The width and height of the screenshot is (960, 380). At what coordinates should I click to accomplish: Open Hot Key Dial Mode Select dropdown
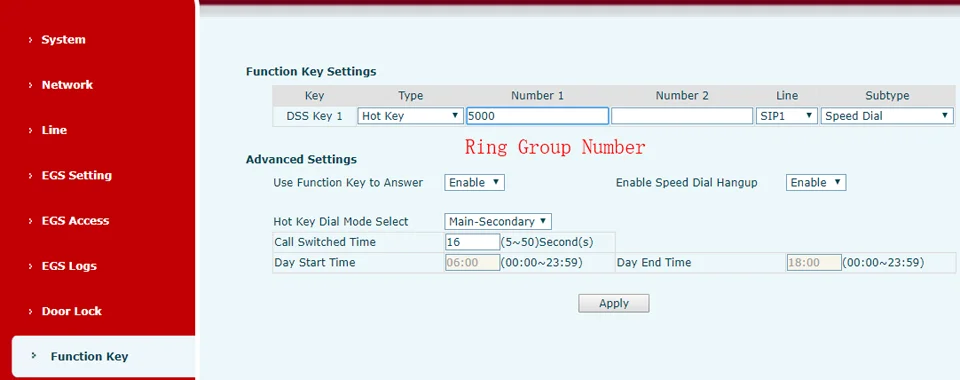[498, 222]
